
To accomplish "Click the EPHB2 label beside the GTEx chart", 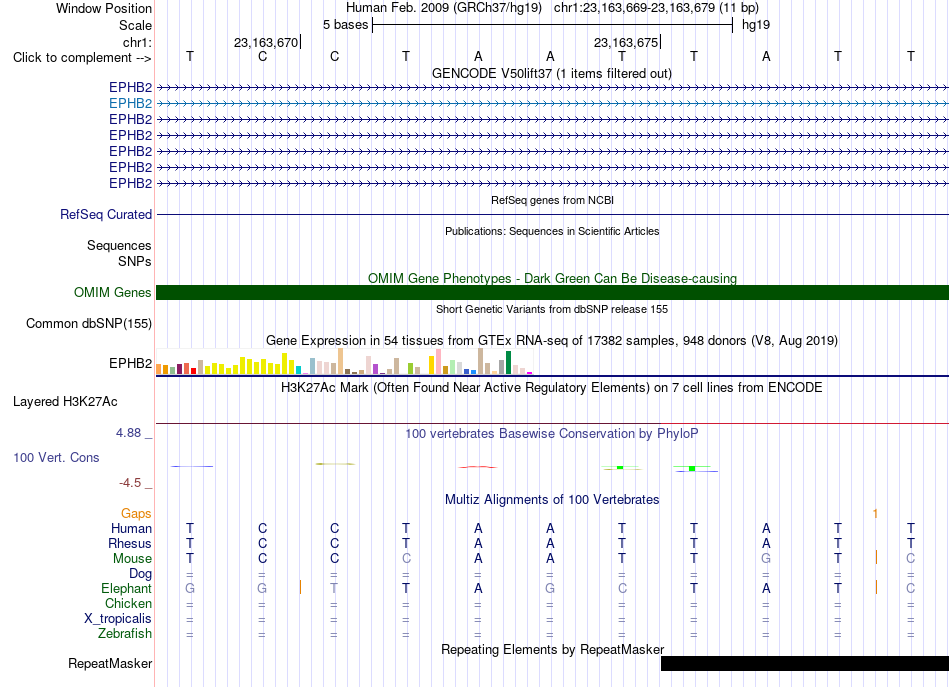I will 130,363.
